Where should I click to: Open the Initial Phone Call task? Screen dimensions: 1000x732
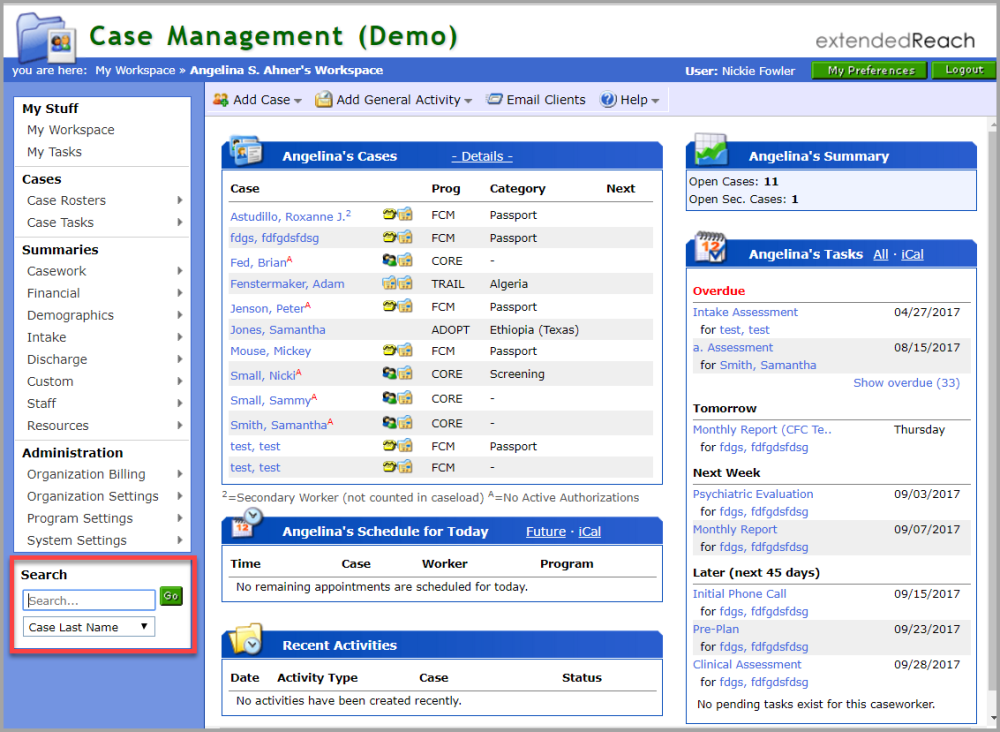739,594
